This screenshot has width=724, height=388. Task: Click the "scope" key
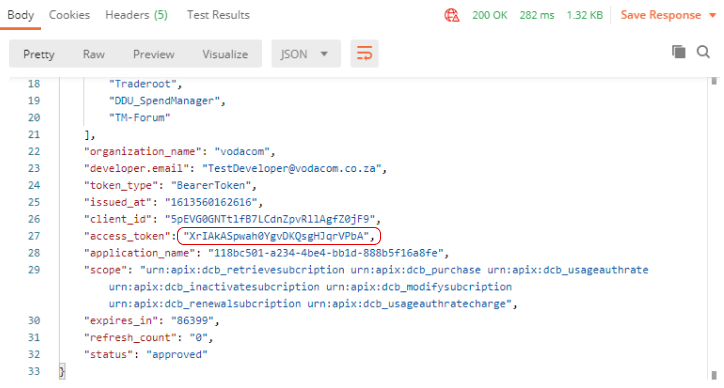[x=105, y=270]
